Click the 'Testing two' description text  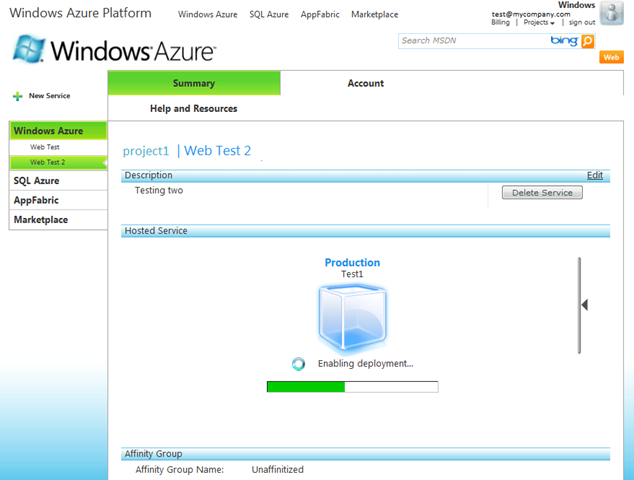click(159, 190)
